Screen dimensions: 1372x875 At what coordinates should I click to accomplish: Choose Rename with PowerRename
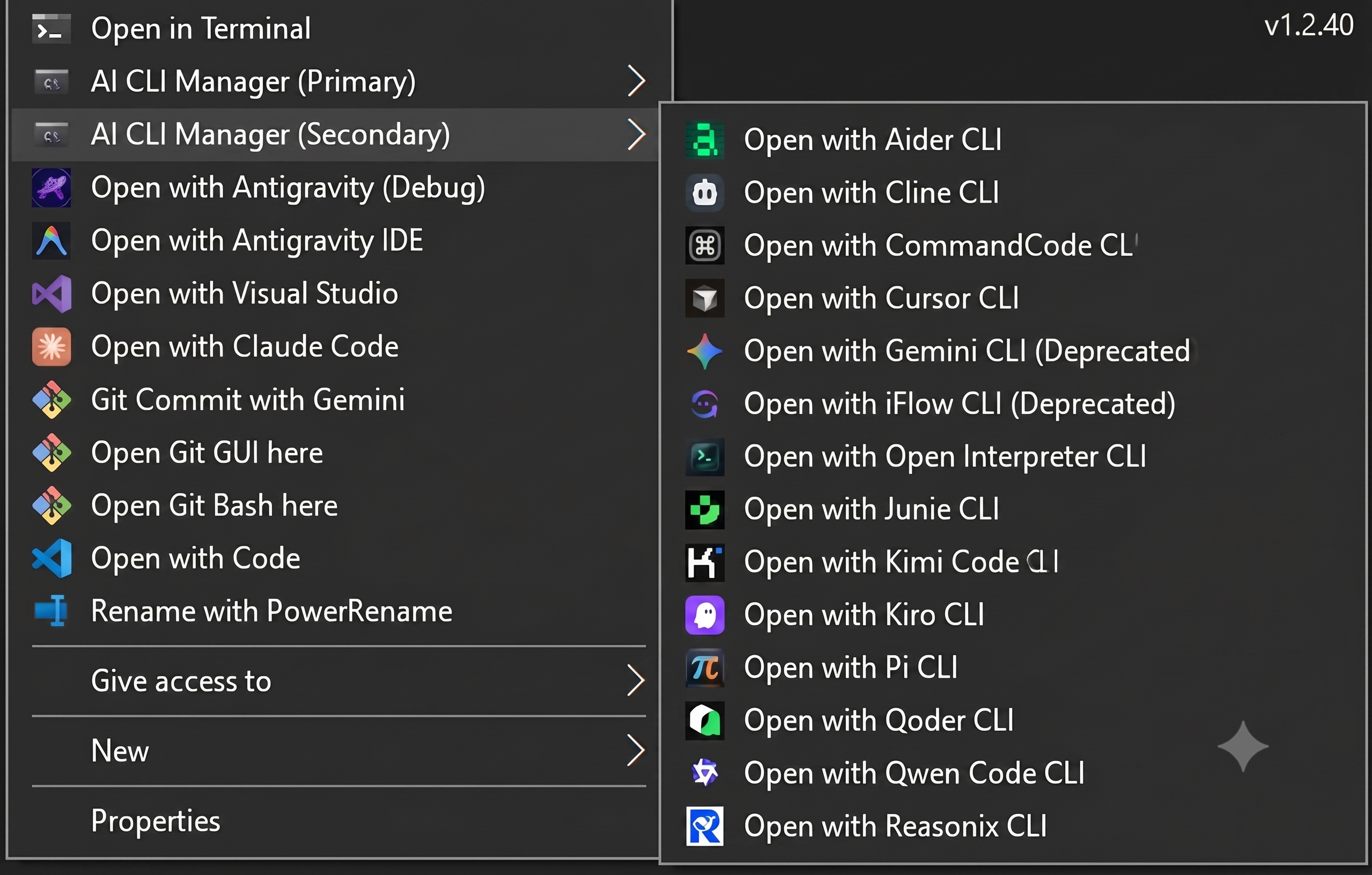(x=336, y=611)
